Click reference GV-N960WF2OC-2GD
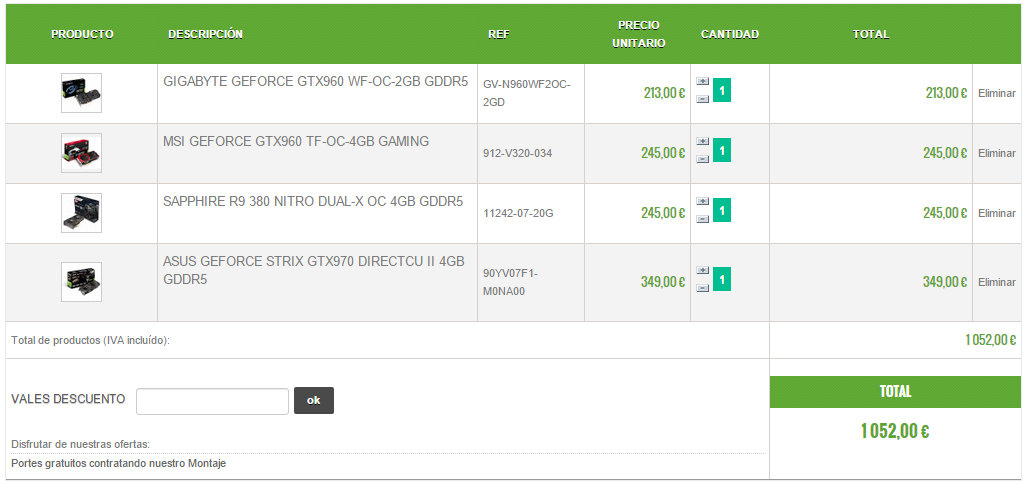Image resolution: width=1026 pixels, height=485 pixels. 527,94
